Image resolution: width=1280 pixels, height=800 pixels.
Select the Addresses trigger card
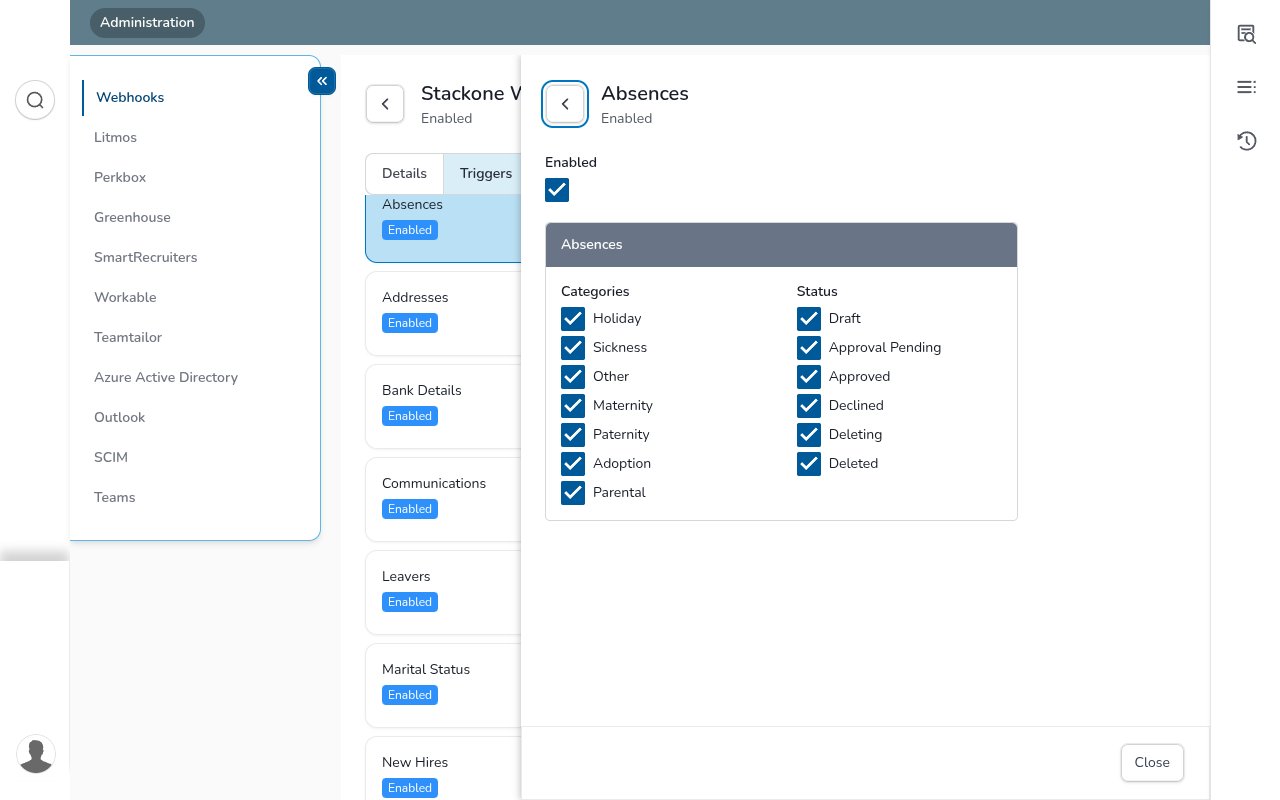pos(443,313)
